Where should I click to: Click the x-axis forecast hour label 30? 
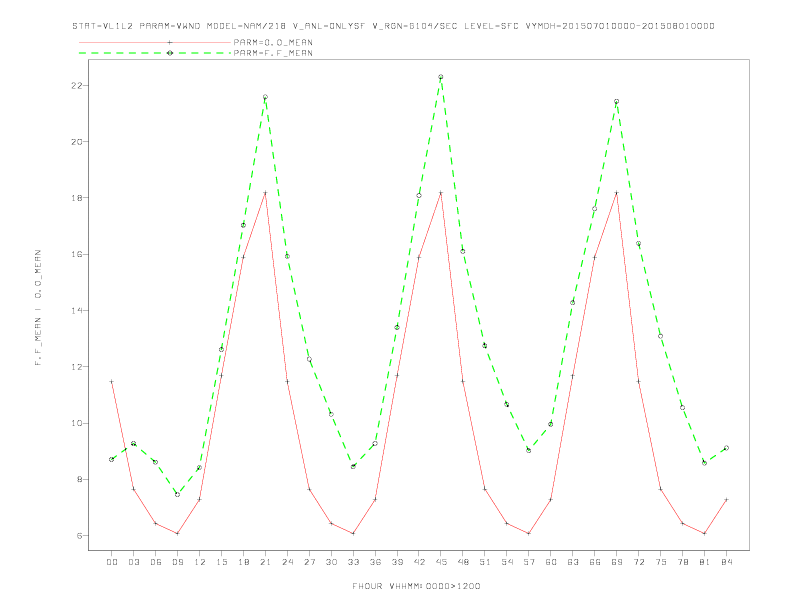pyautogui.click(x=331, y=562)
